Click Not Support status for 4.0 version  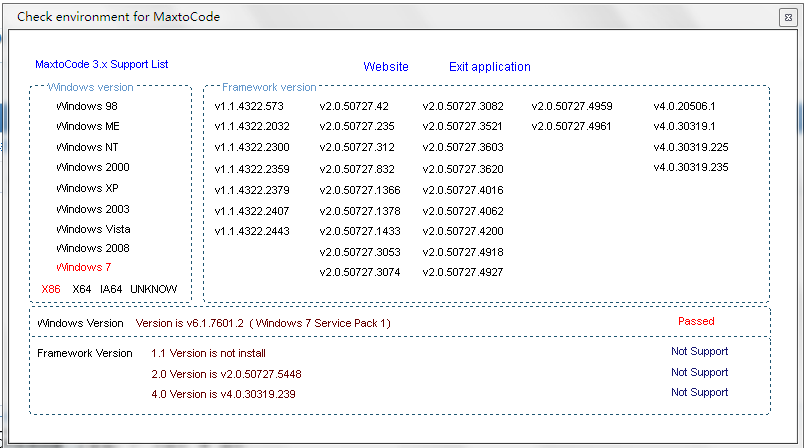(x=699, y=393)
